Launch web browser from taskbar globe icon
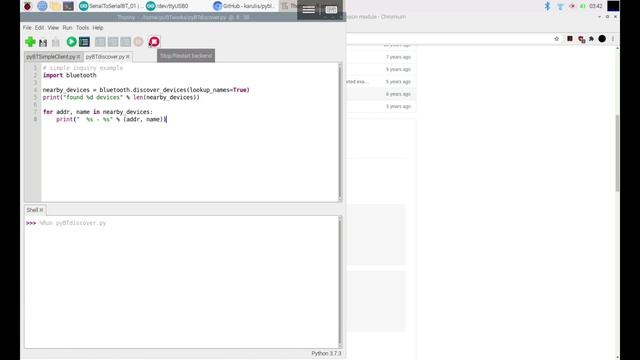The height and width of the screenshot is (360, 640). click(42, 6)
